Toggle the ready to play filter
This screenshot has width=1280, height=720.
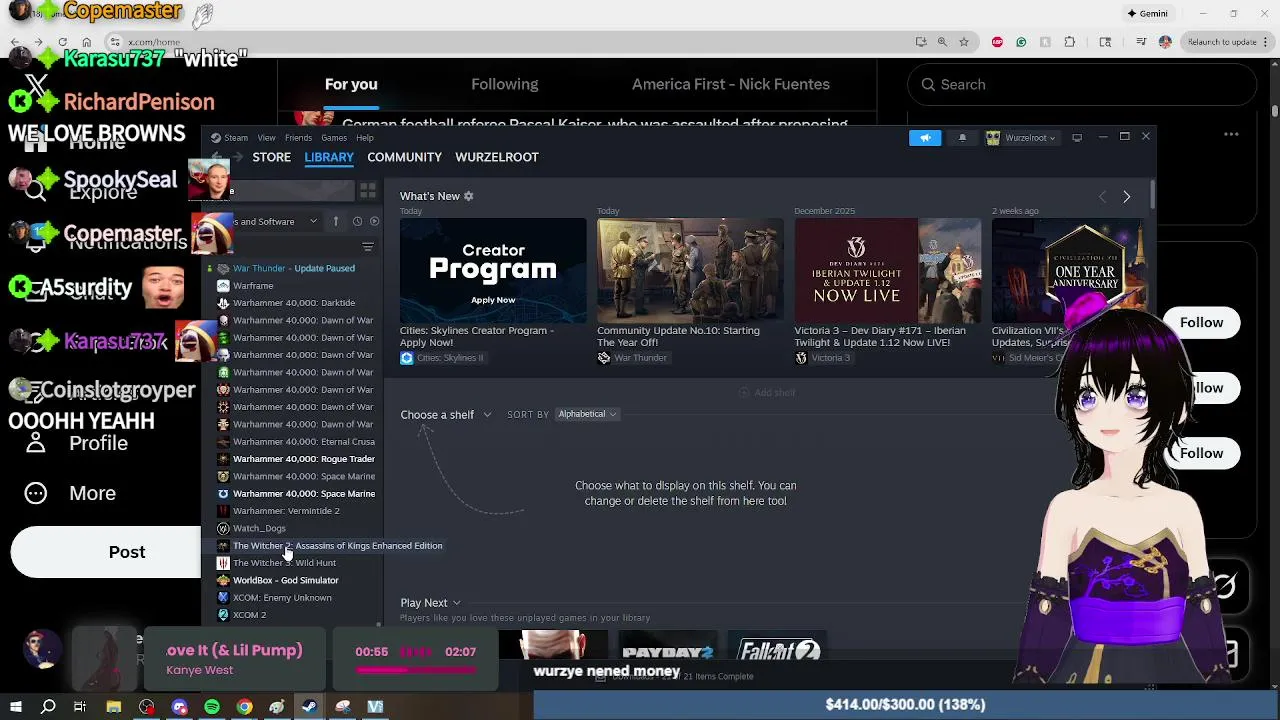[375, 222]
